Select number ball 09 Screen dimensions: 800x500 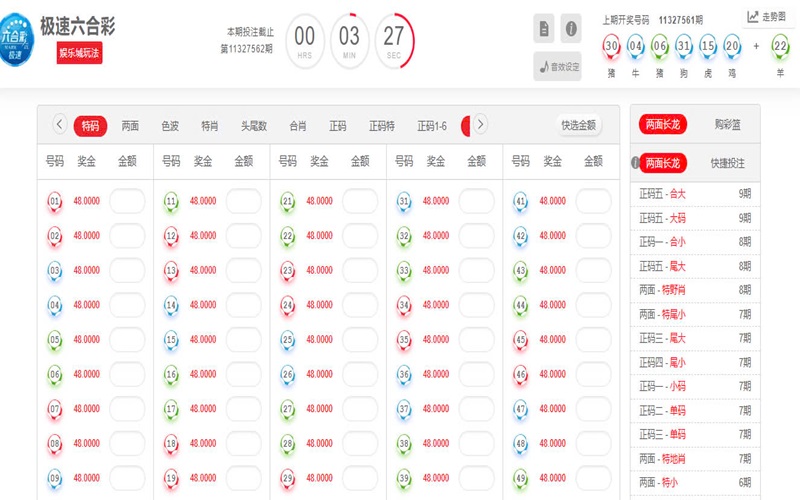pyautogui.click(x=55, y=479)
